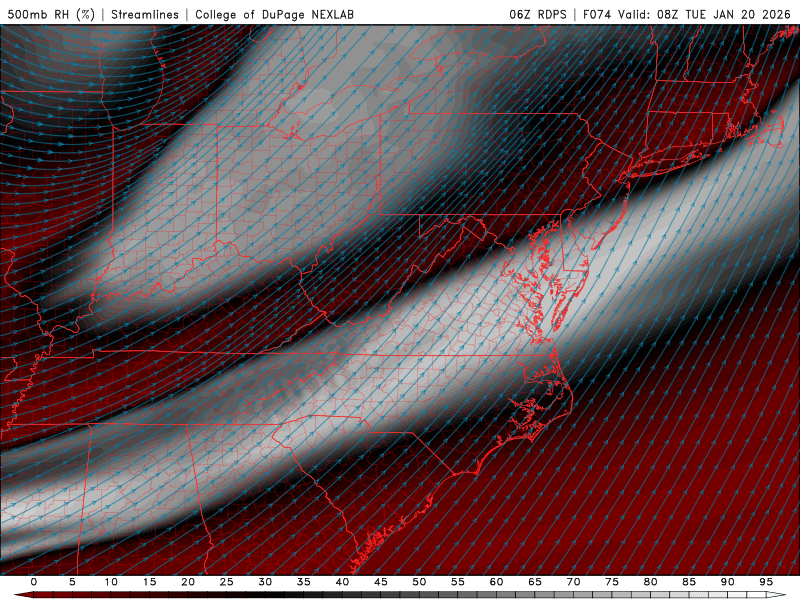The width and height of the screenshot is (800, 600).
Task: Click the colorbar value 55
Action: click(458, 582)
